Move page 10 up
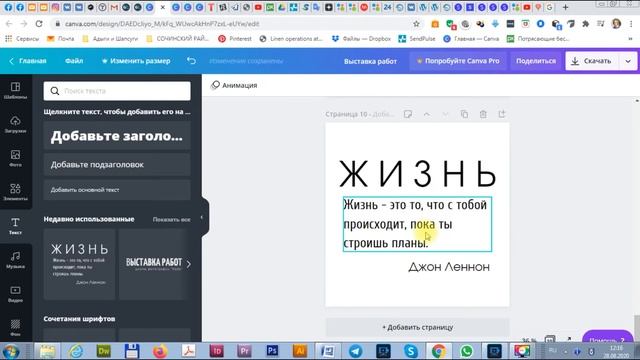The height and width of the screenshot is (360, 640). click(x=427, y=114)
